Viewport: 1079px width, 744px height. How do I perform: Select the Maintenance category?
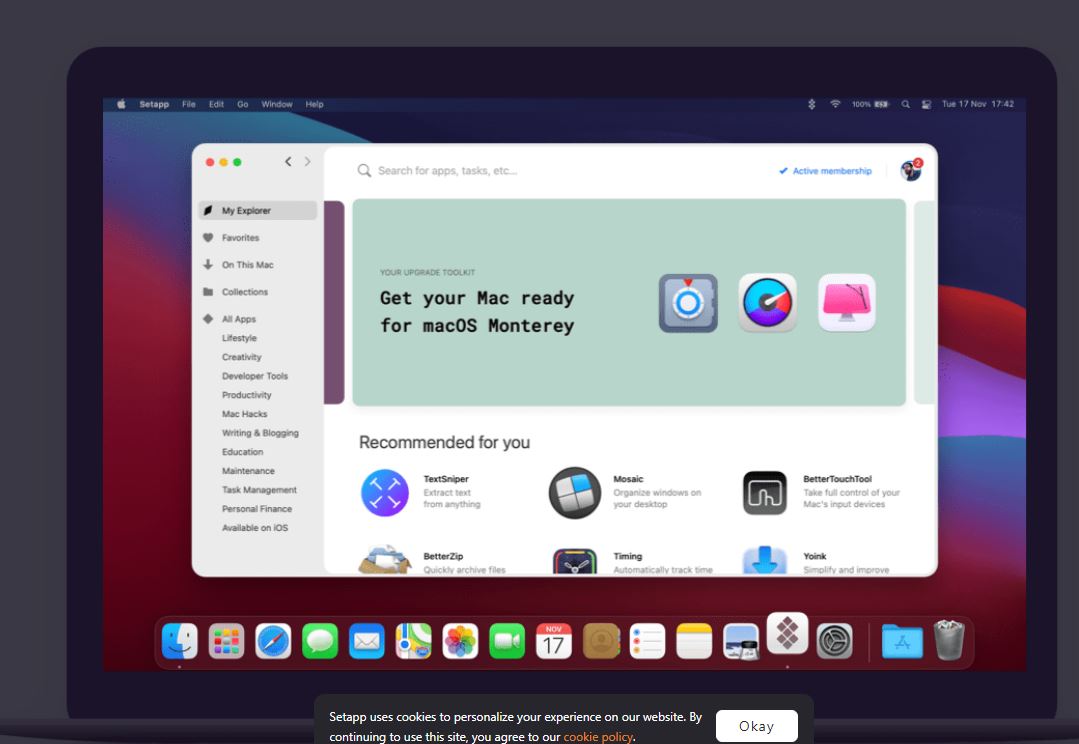[x=248, y=471]
